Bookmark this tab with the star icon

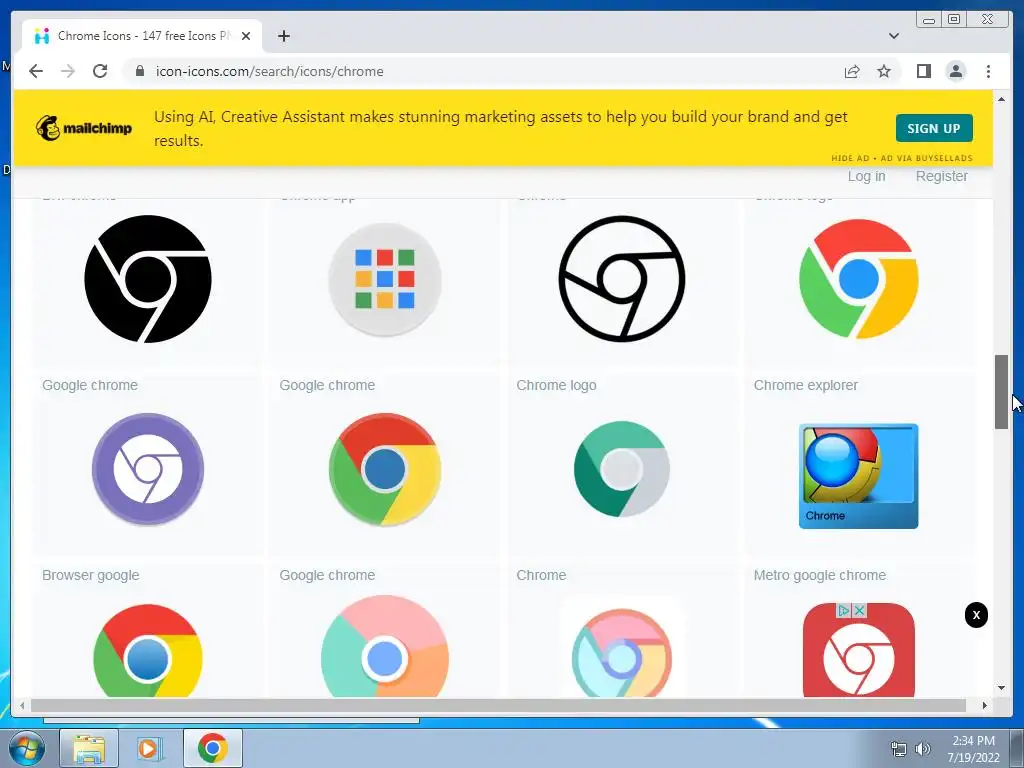coord(884,71)
